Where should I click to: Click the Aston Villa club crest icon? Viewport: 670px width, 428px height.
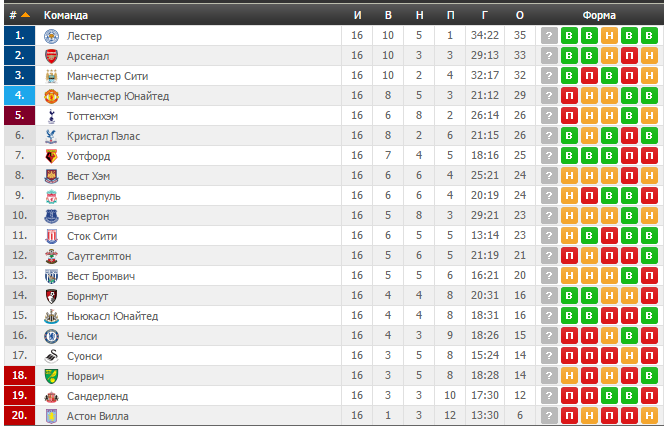(x=50, y=416)
